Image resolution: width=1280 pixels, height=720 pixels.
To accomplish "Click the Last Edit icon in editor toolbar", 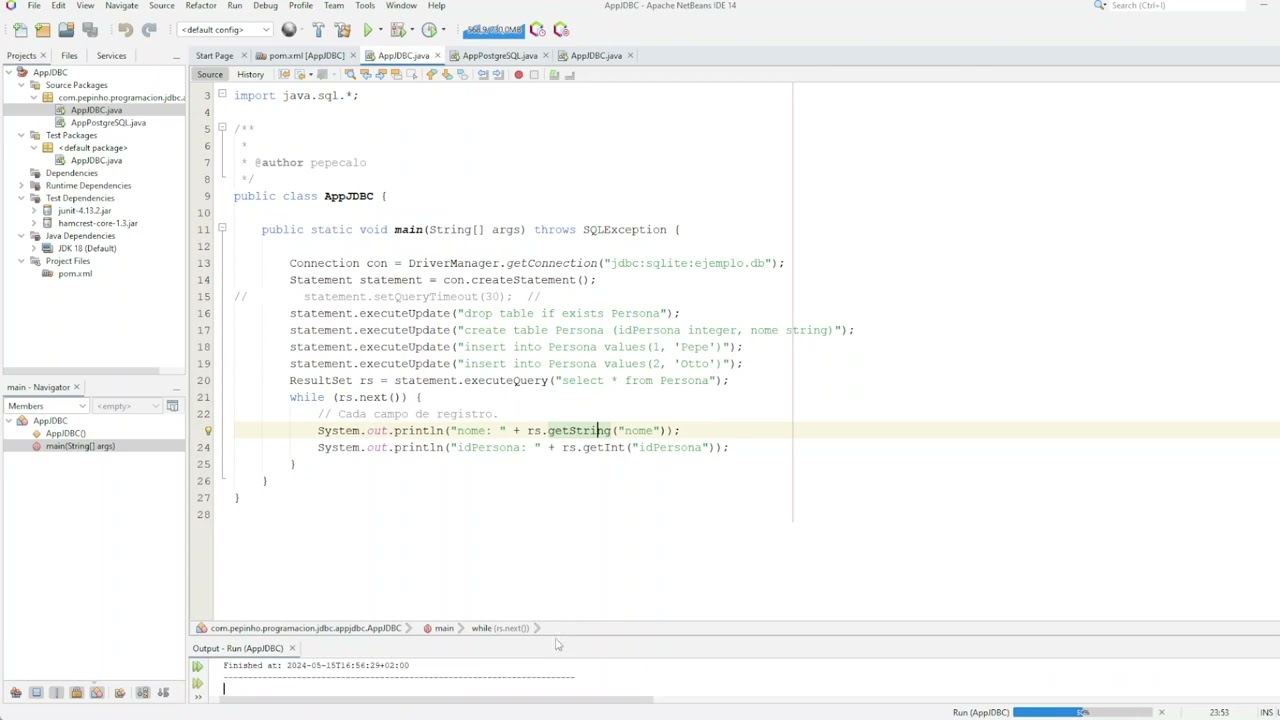I will (284, 74).
